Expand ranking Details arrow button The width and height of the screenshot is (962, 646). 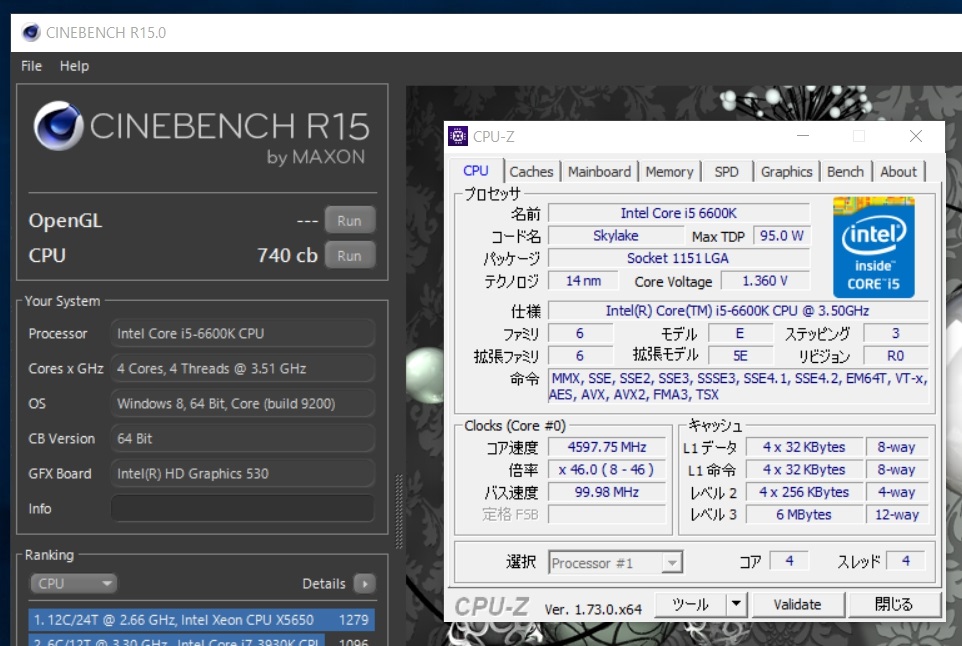point(365,583)
